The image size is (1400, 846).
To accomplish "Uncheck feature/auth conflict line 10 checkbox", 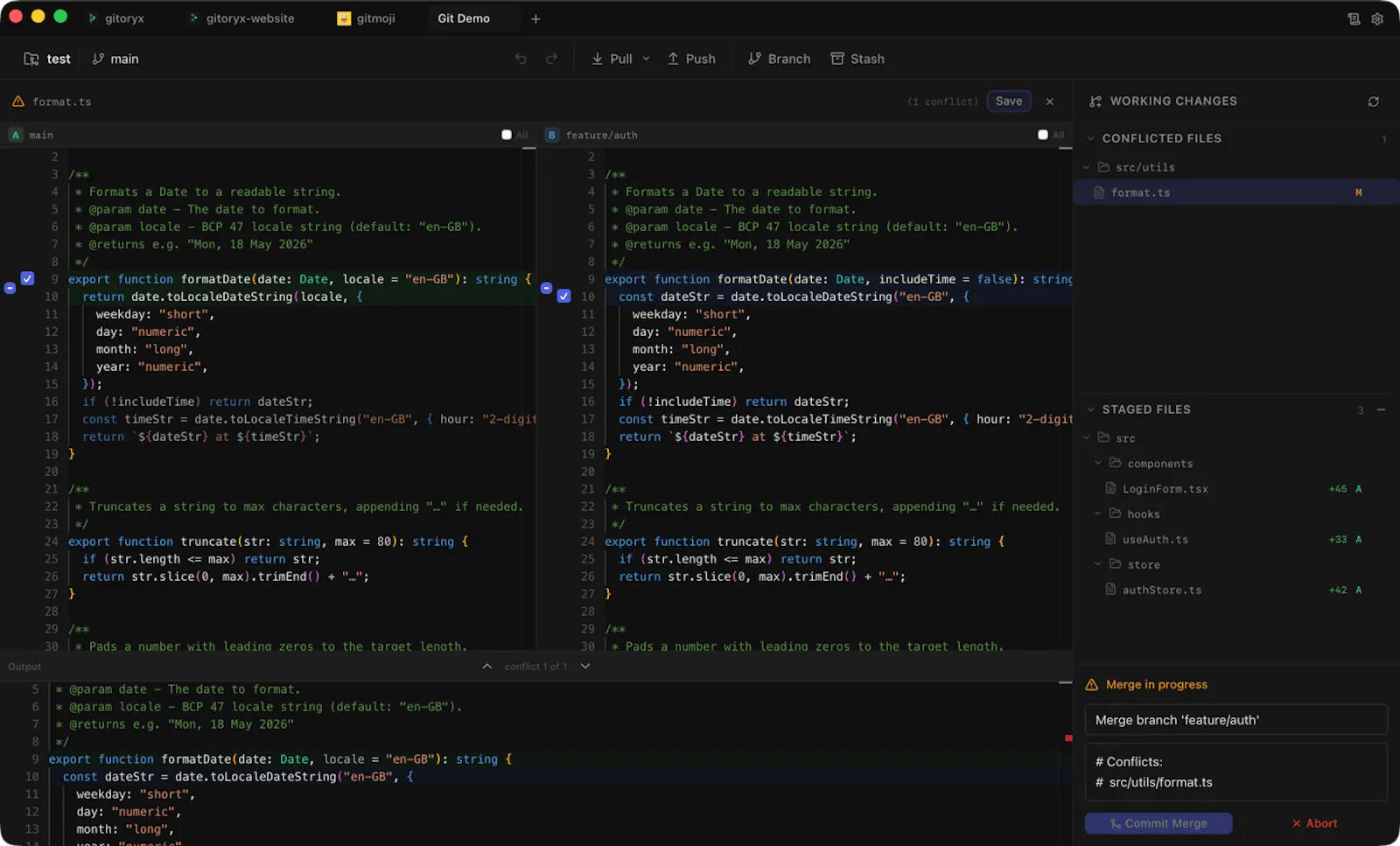I will point(564,296).
